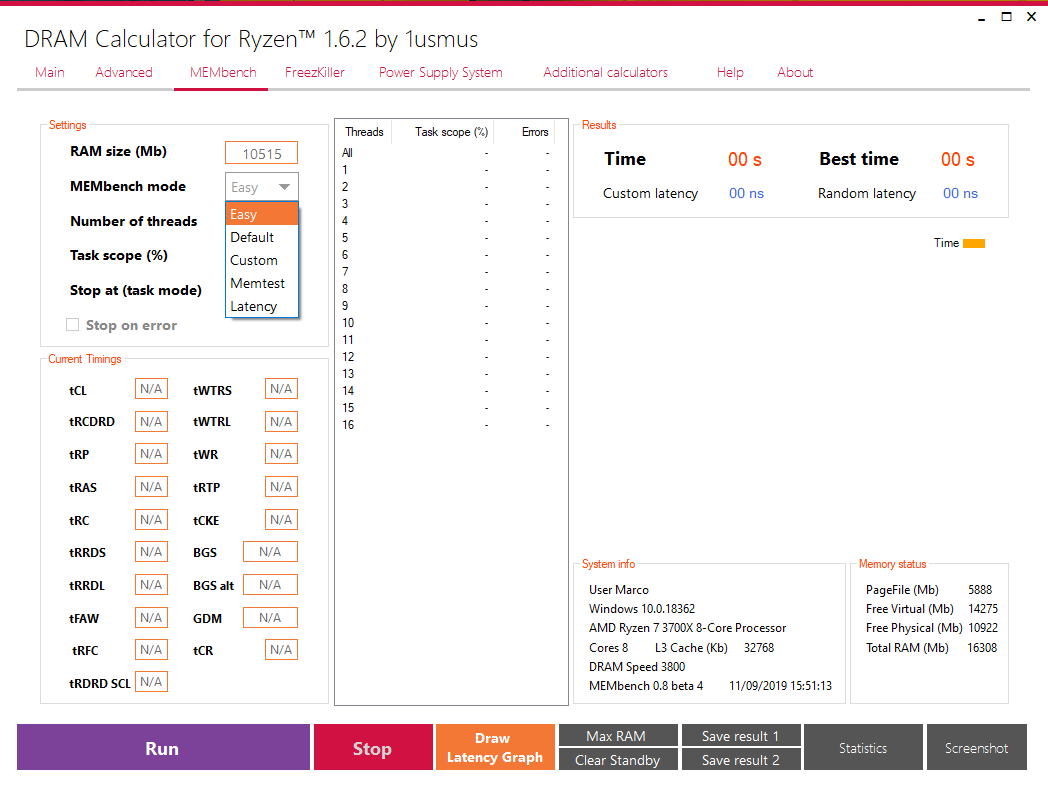Show the About tab
1048x786 pixels.
pyautogui.click(x=795, y=72)
